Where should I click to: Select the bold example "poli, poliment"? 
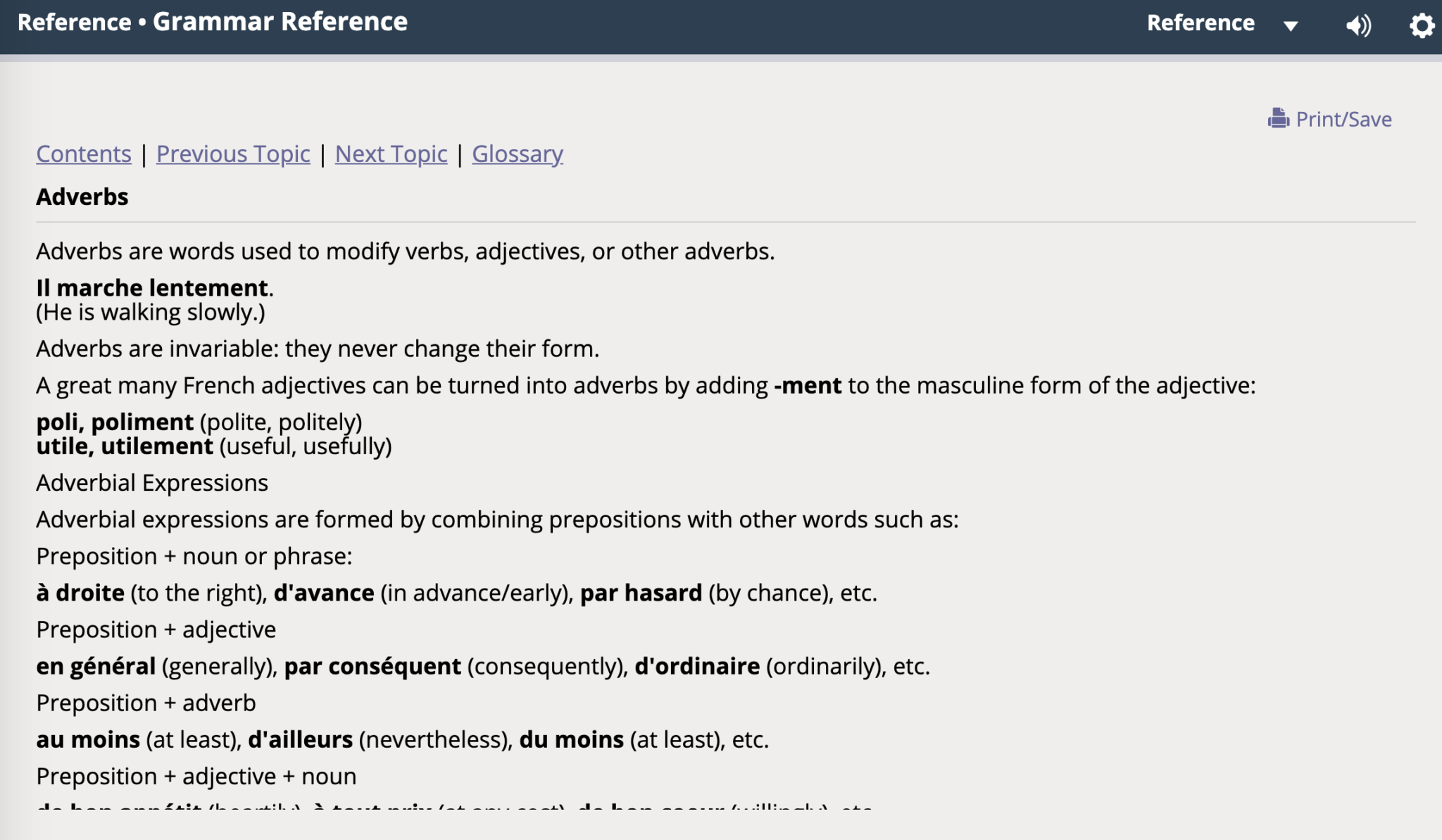coord(115,422)
